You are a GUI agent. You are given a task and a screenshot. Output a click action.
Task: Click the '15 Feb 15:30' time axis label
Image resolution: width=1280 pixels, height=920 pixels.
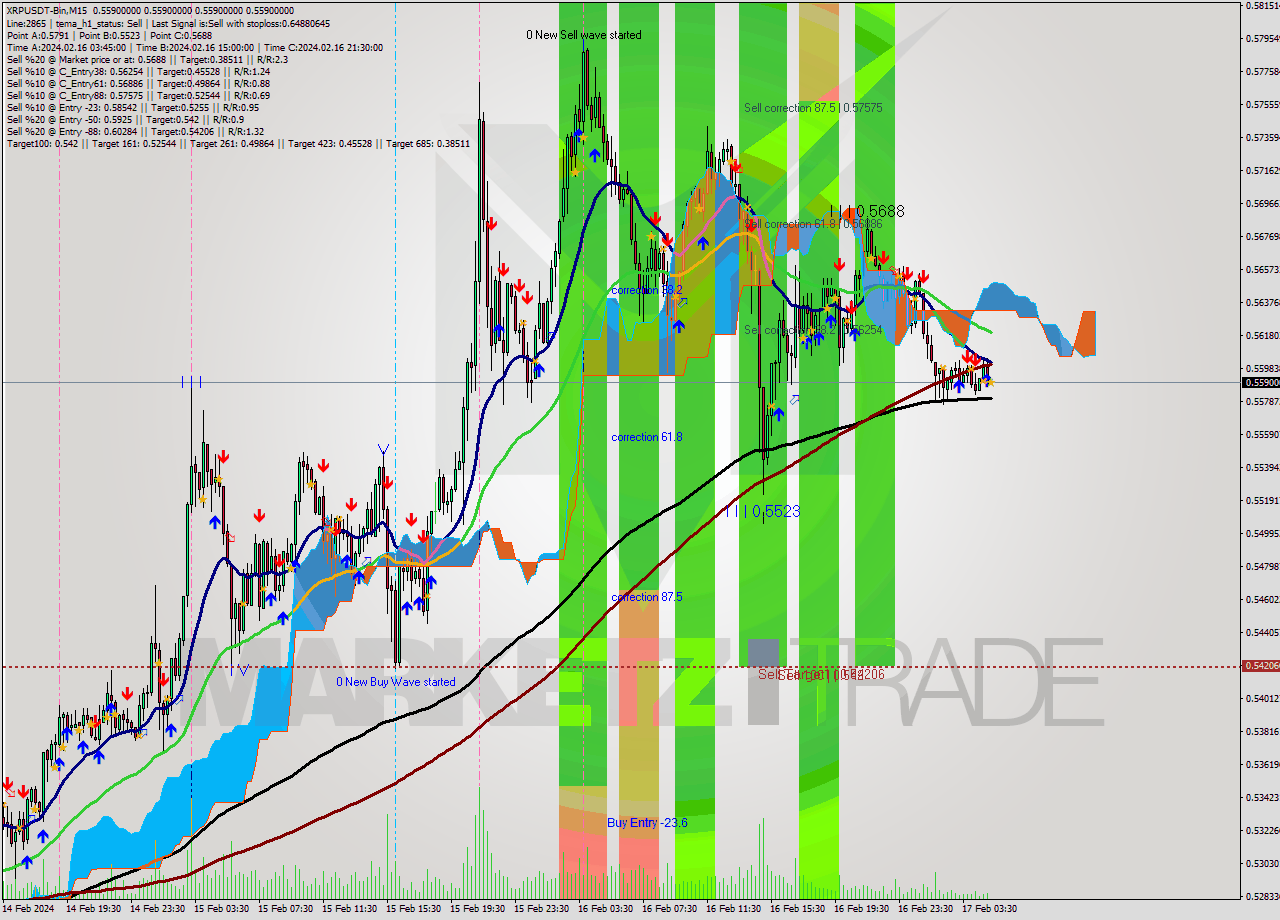tap(414, 909)
